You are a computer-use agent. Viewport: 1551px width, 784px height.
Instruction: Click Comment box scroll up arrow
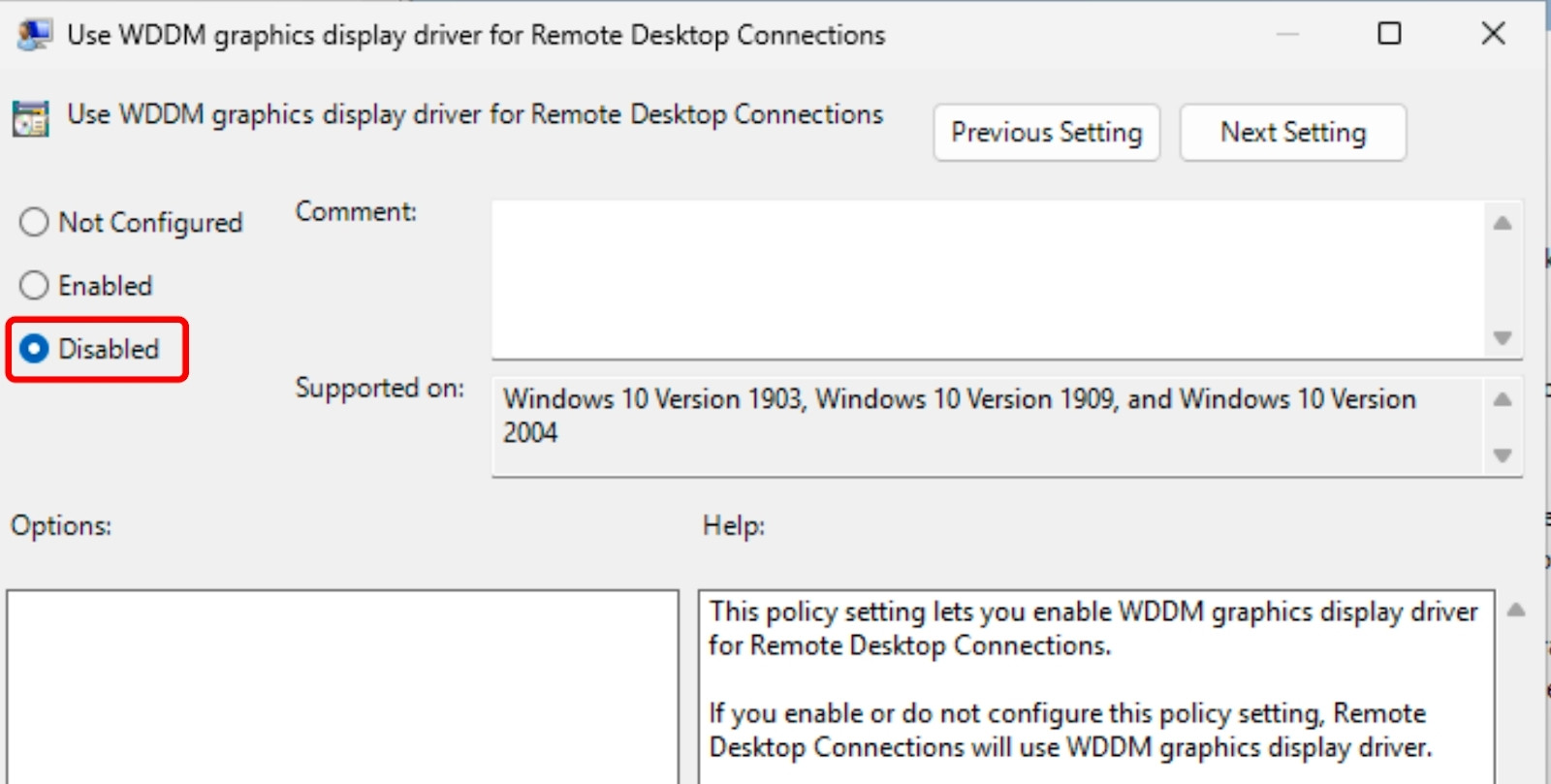click(x=1503, y=223)
